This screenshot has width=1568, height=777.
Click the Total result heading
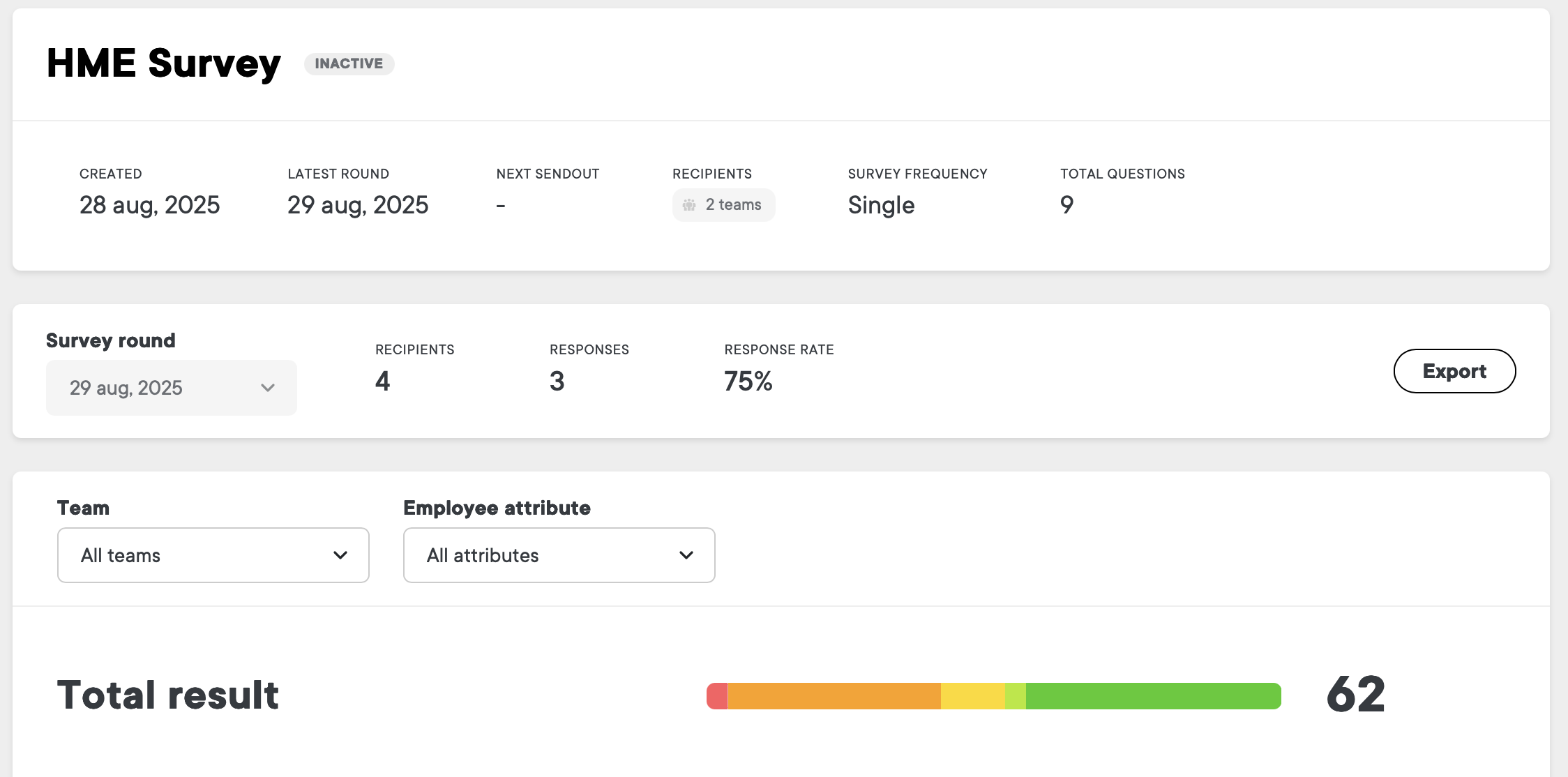(168, 695)
